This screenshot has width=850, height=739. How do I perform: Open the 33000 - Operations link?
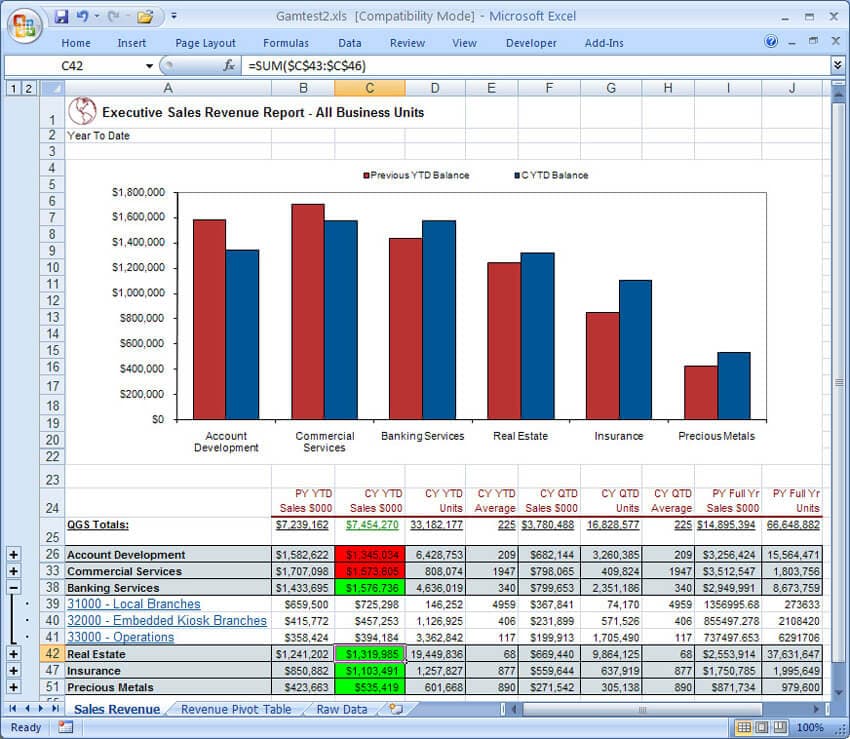click(120, 637)
